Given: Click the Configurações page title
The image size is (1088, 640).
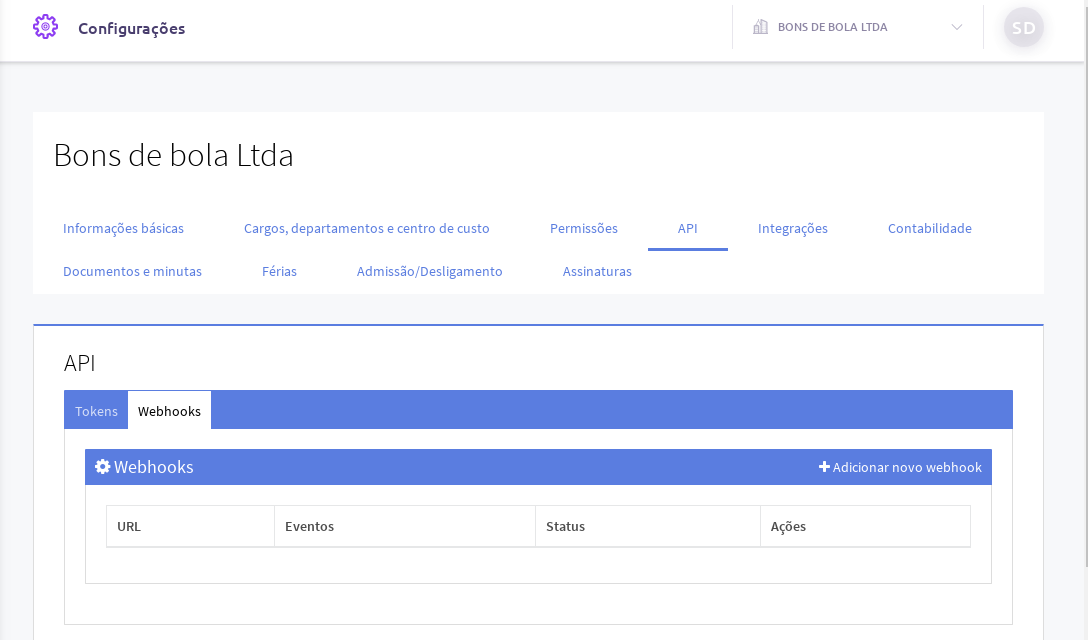Looking at the screenshot, I should tap(132, 28).
